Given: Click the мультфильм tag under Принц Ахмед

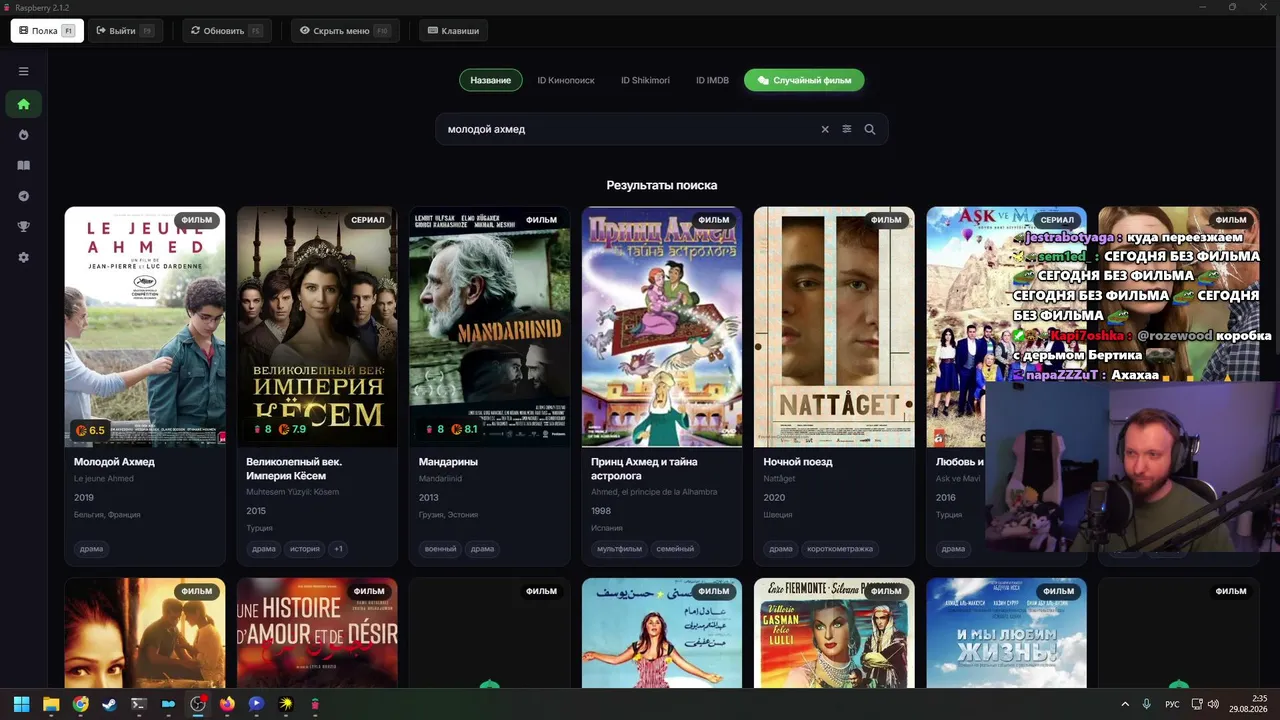Looking at the screenshot, I should (619, 549).
